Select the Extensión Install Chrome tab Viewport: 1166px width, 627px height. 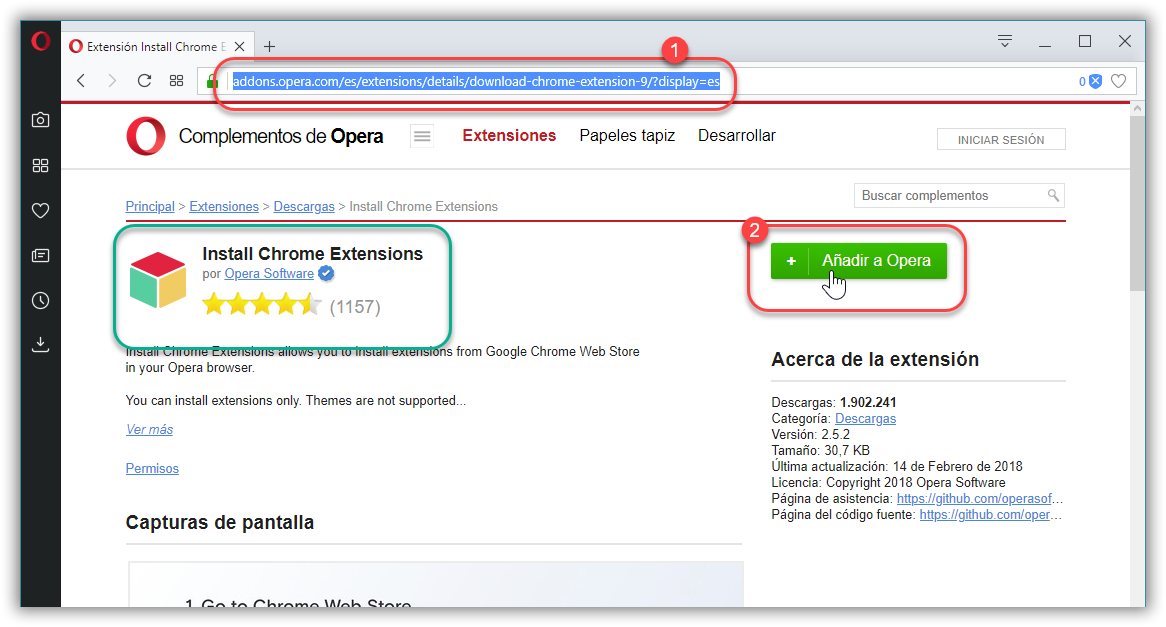click(156, 46)
